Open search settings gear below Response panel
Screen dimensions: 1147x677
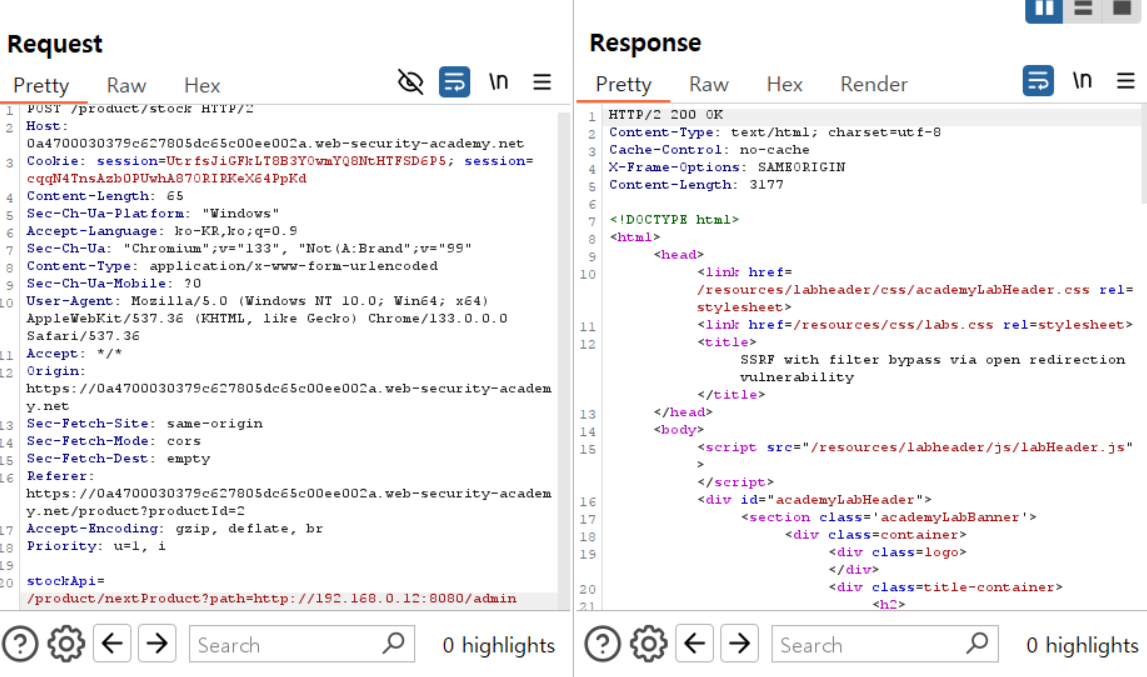point(648,645)
